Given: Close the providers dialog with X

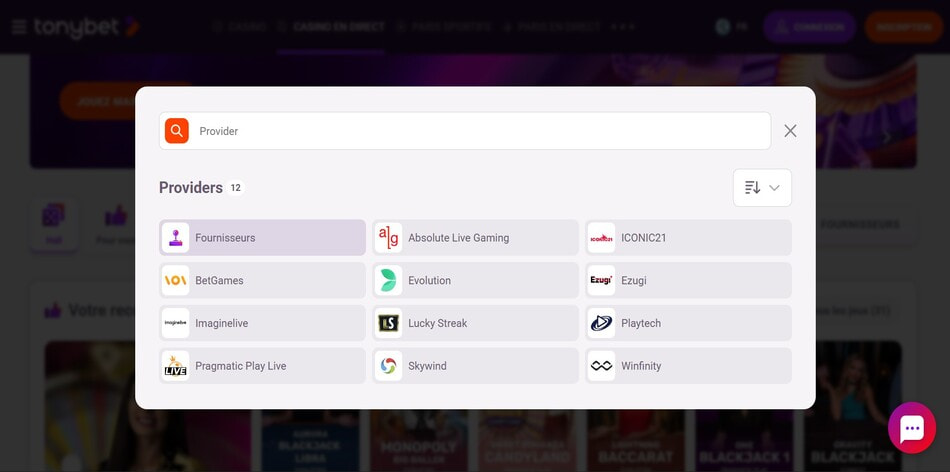Looking at the screenshot, I should (x=790, y=131).
